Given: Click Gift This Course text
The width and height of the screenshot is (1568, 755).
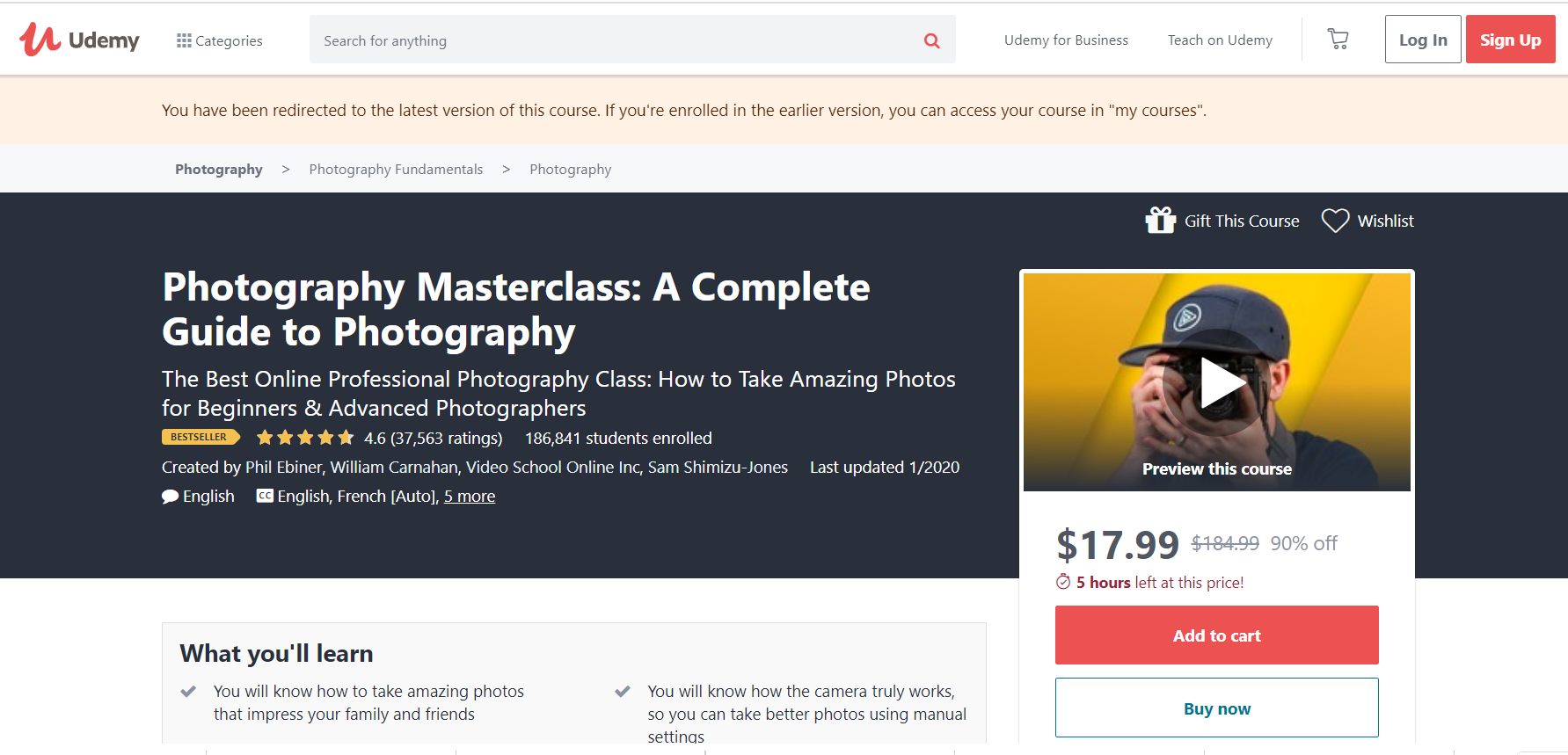Looking at the screenshot, I should (x=1242, y=221).
